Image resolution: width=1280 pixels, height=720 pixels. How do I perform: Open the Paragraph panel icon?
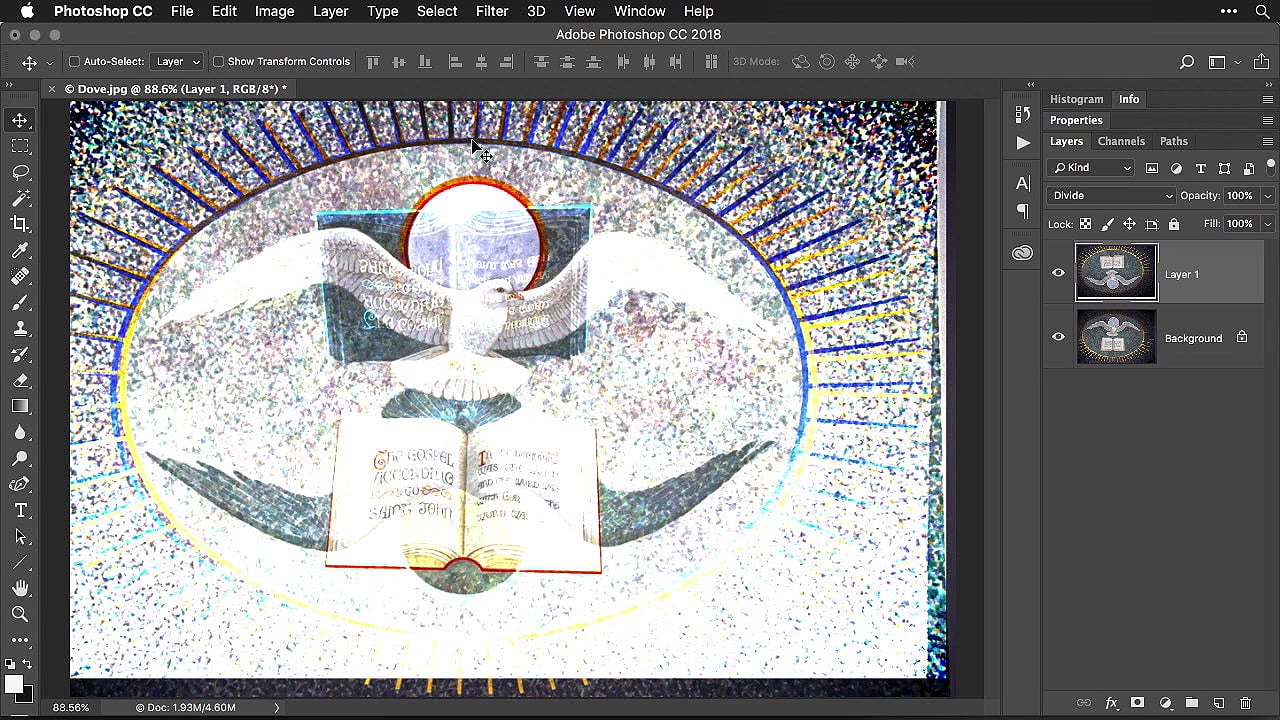1022,211
